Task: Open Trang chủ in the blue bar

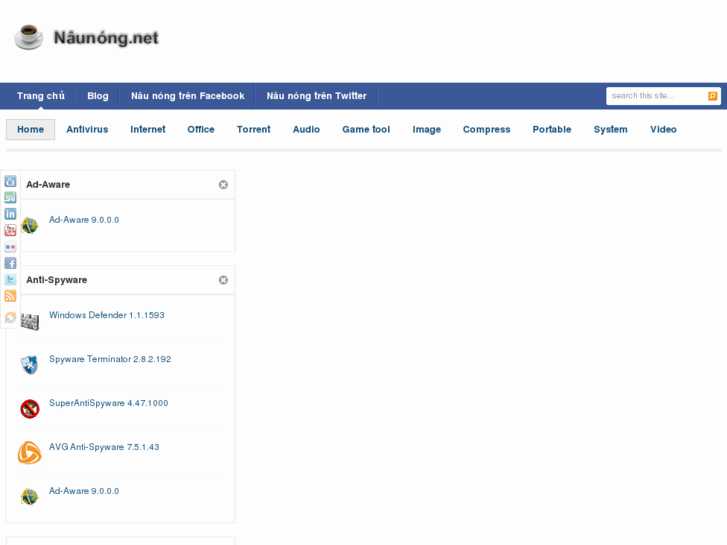Action: (x=41, y=96)
